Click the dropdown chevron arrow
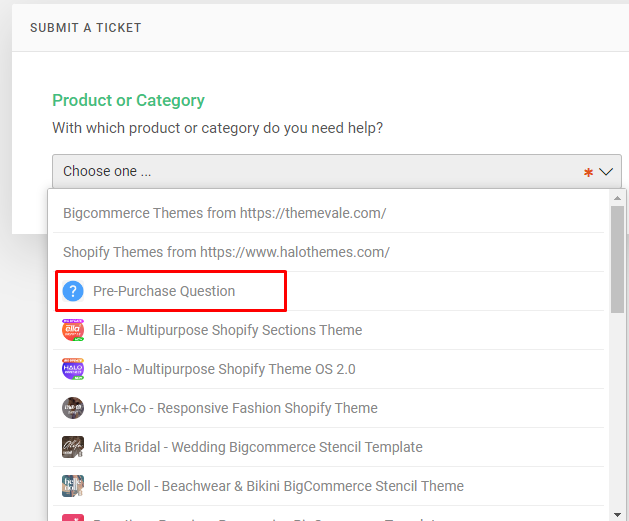This screenshot has width=629, height=521. click(x=606, y=172)
